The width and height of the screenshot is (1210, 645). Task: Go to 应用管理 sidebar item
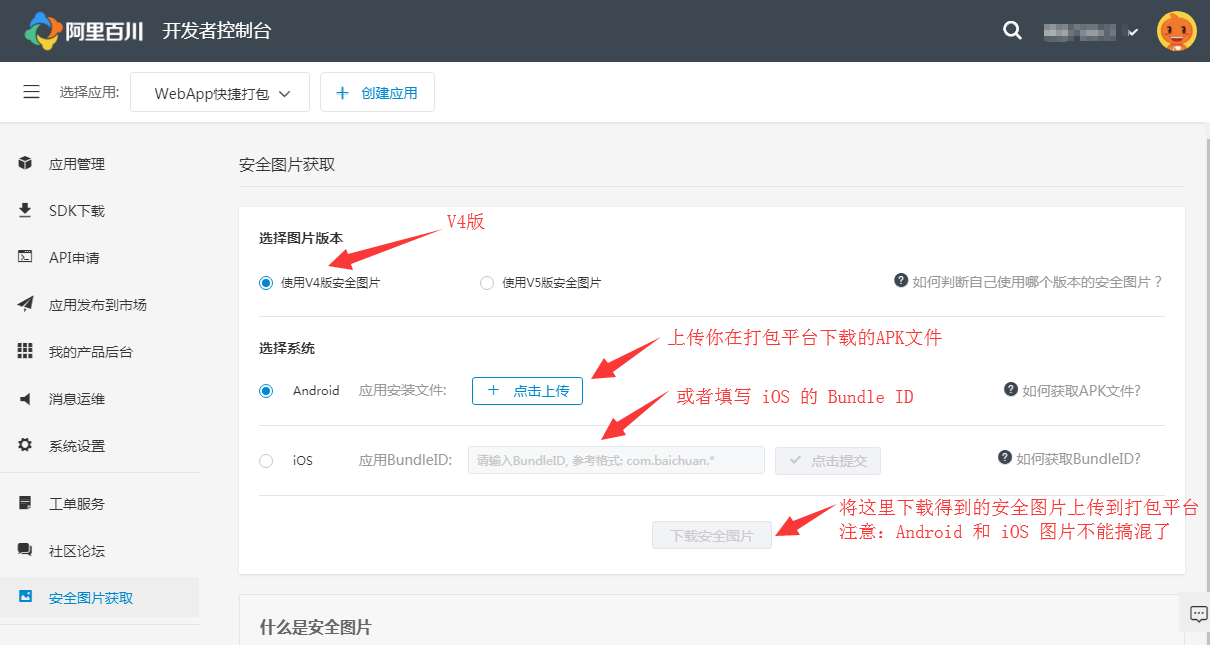click(x=76, y=164)
